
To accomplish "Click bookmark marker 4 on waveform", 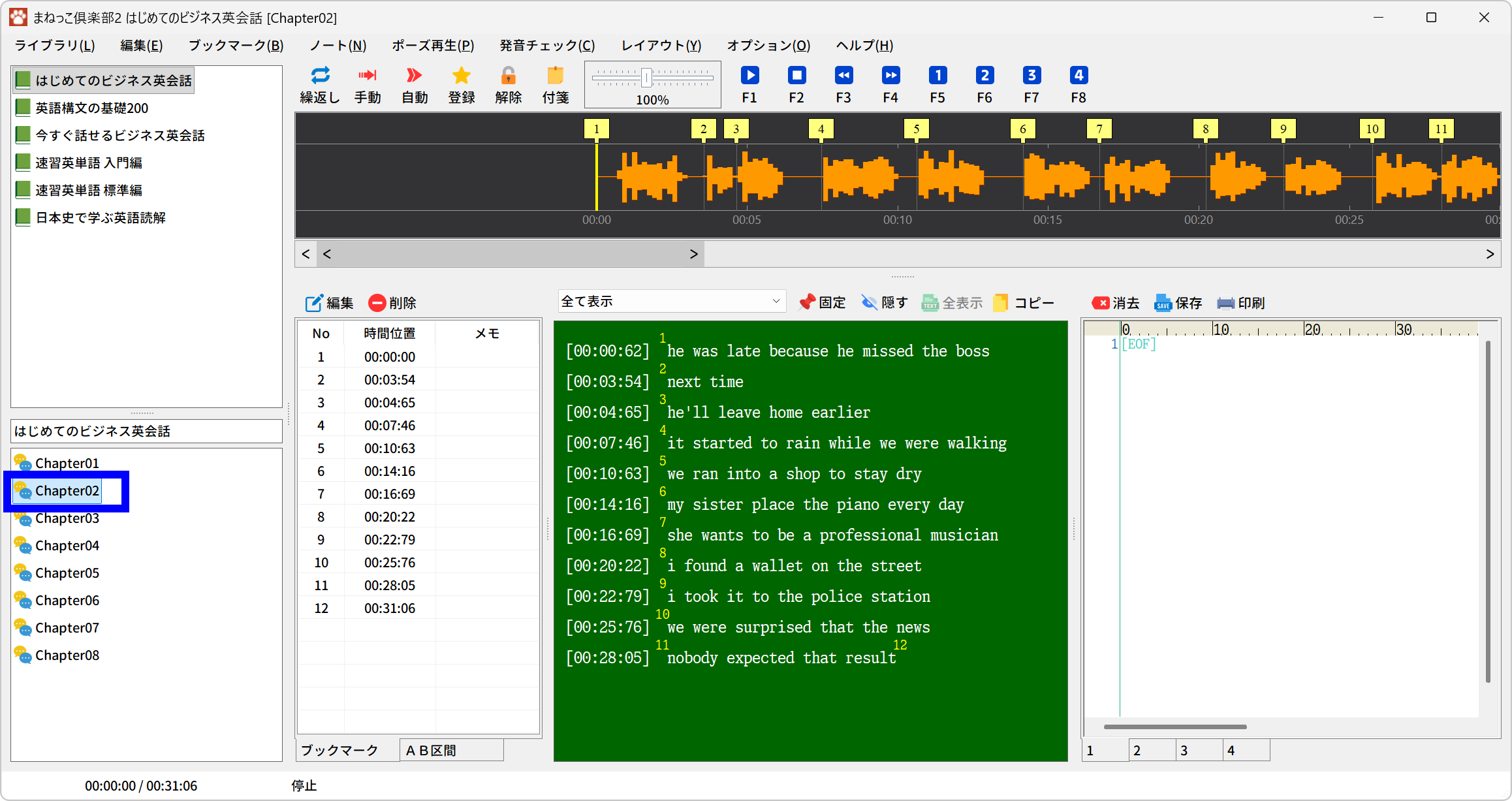I will [821, 129].
